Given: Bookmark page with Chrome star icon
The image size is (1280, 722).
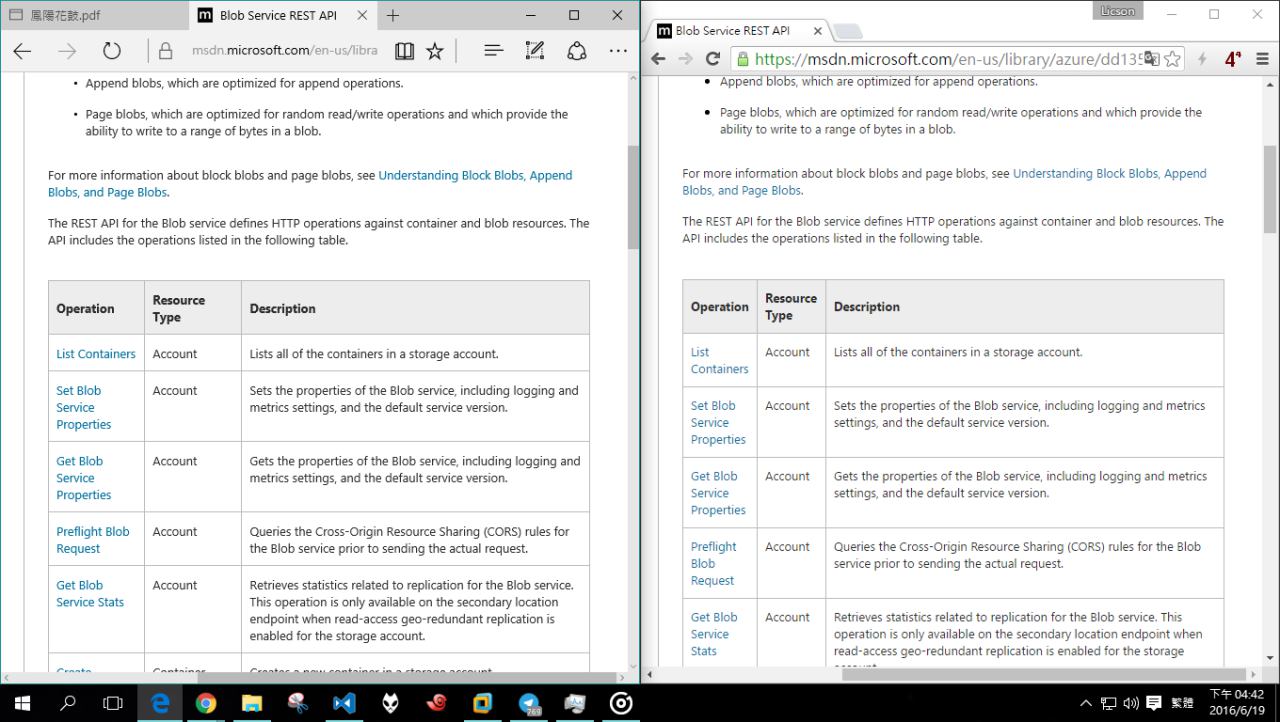Looking at the screenshot, I should (x=1173, y=59).
